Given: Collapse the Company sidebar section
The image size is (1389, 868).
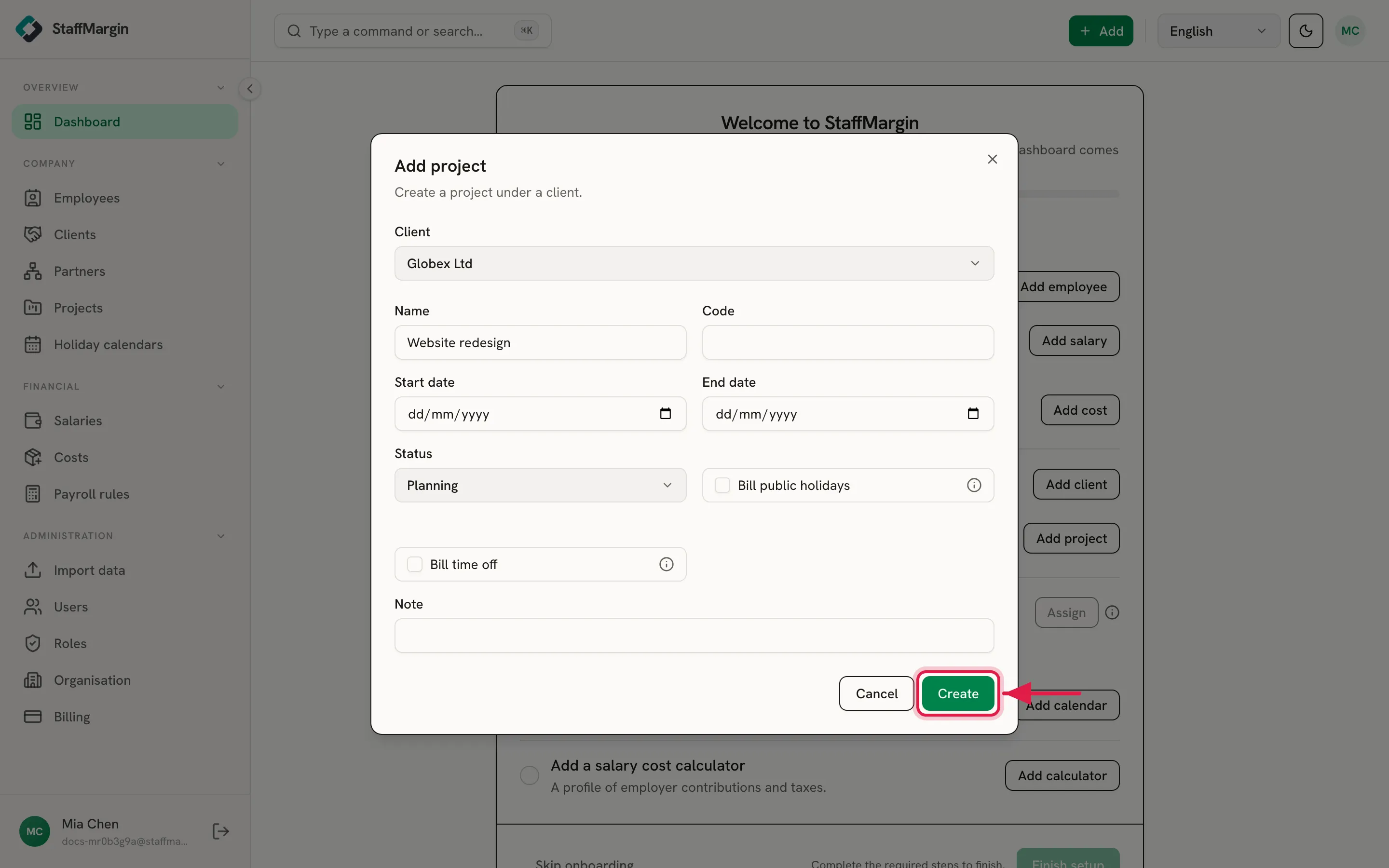Looking at the screenshot, I should [221, 164].
